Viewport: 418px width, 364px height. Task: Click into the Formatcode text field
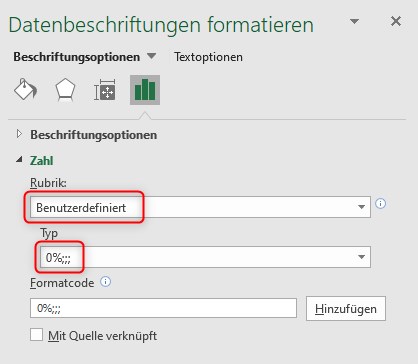point(163,308)
